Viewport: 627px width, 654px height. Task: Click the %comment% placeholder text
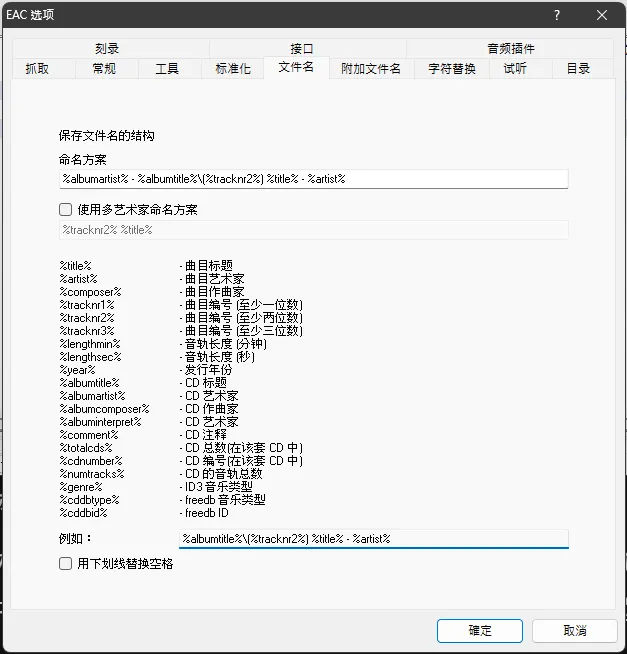89,435
